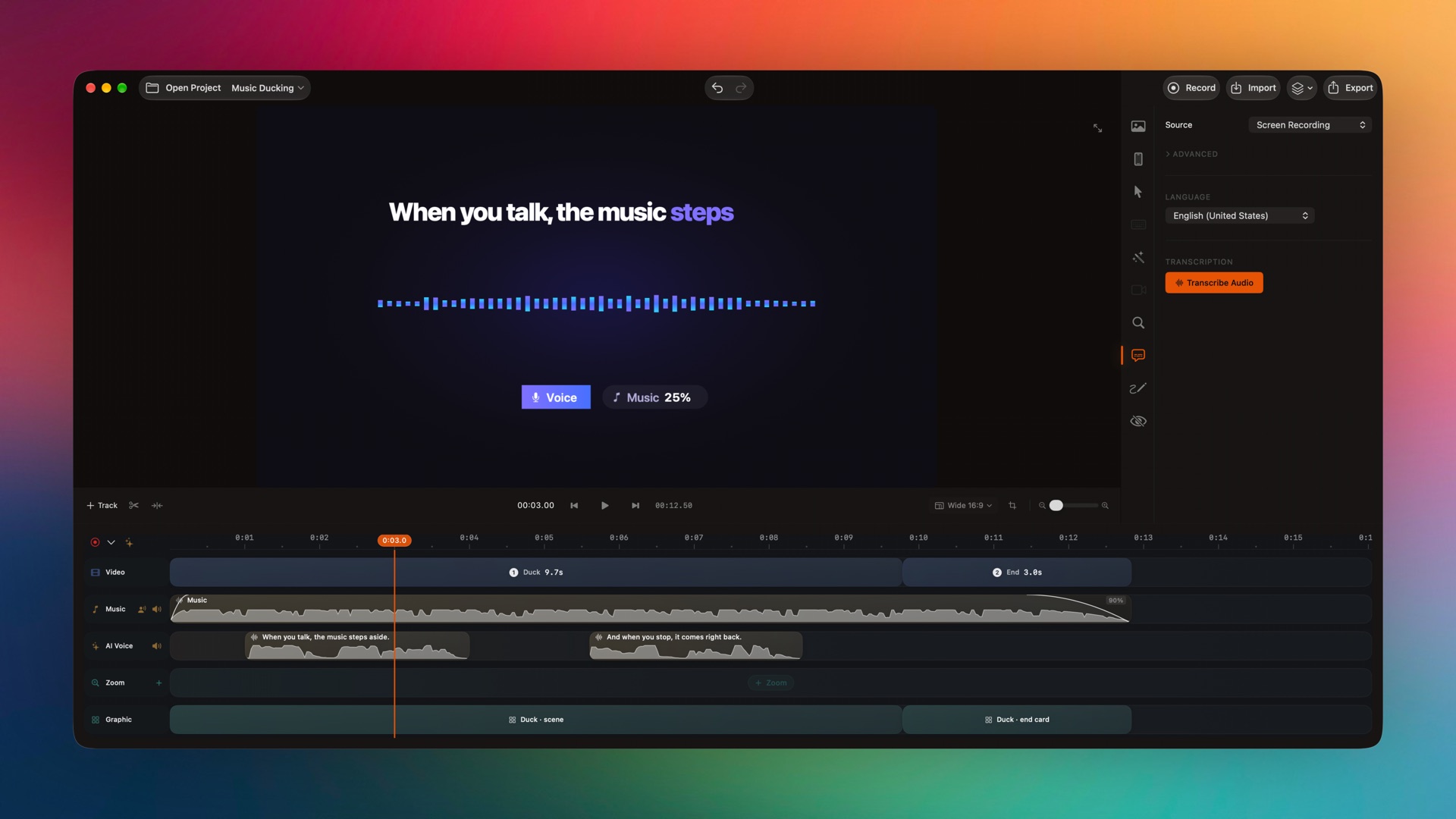Expand the chevron next to record icon
The height and width of the screenshot is (819, 1456).
pos(111,542)
